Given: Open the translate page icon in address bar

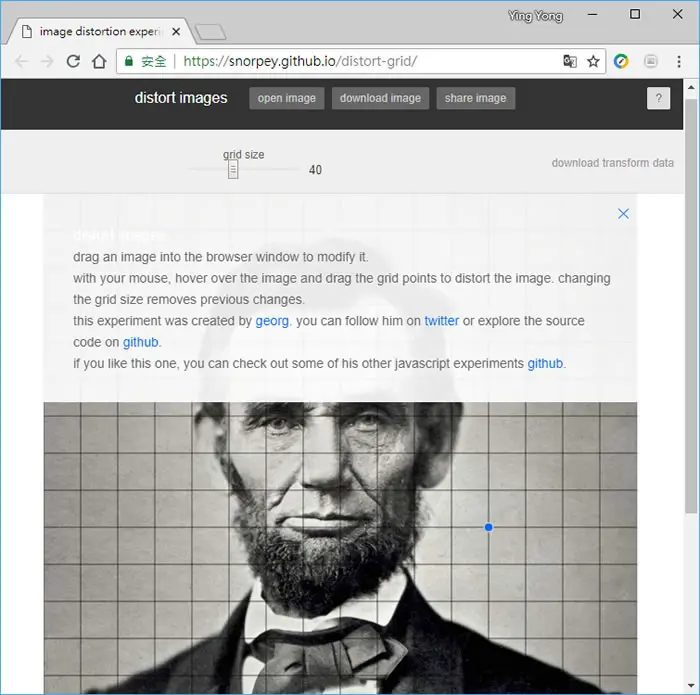Looking at the screenshot, I should click(x=570, y=61).
